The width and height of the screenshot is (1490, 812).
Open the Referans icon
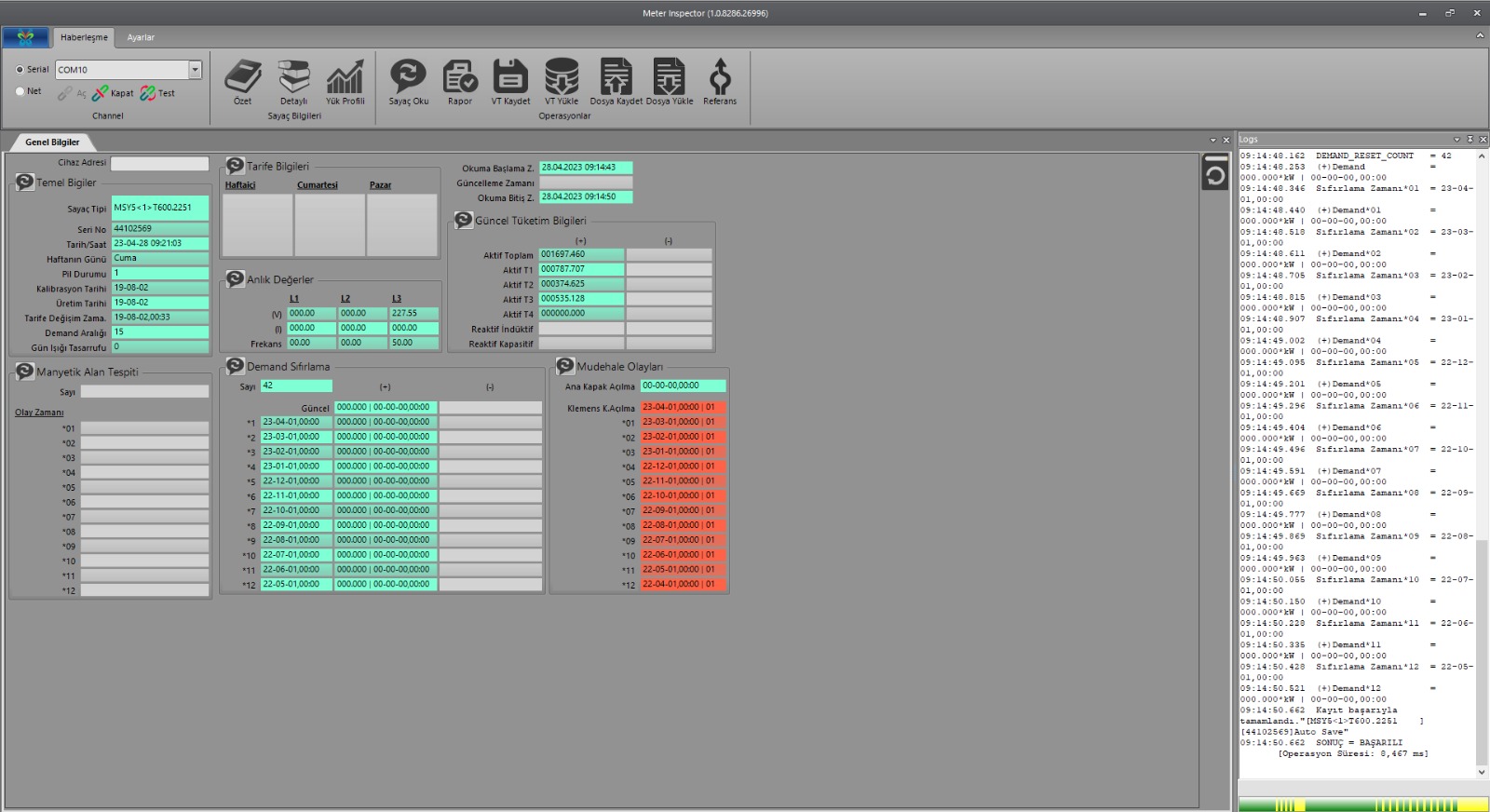pyautogui.click(x=720, y=77)
